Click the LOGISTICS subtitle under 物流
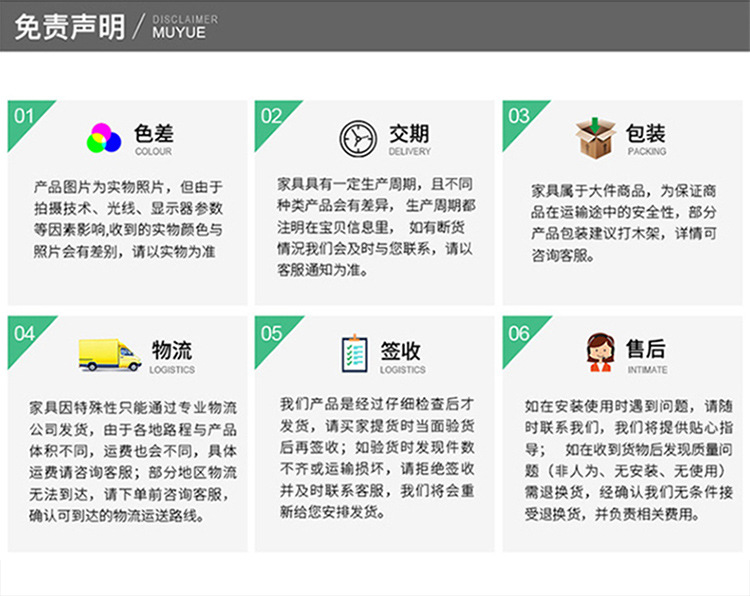Viewport: 750px width, 596px height. click(x=172, y=369)
